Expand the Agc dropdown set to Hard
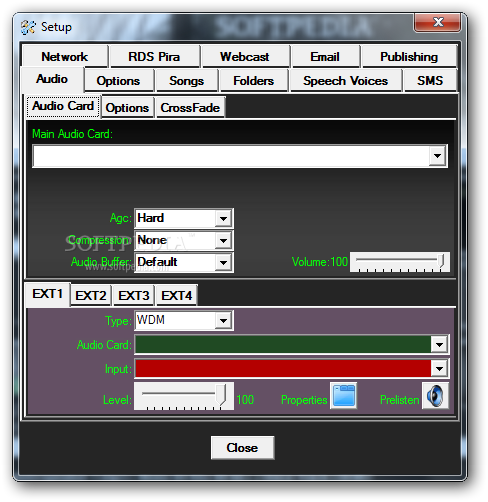 223,218
